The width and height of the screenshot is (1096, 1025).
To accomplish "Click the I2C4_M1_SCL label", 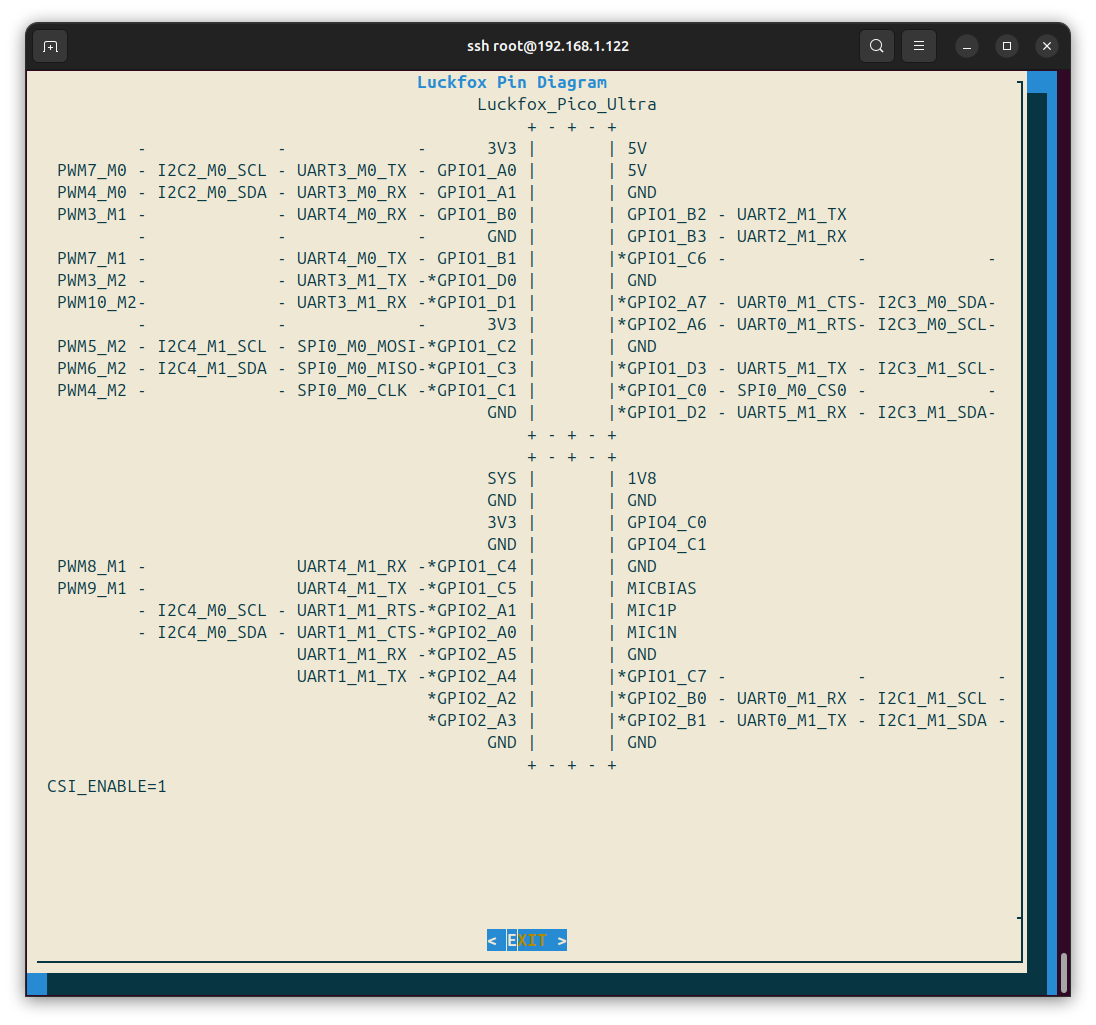I will [212, 347].
